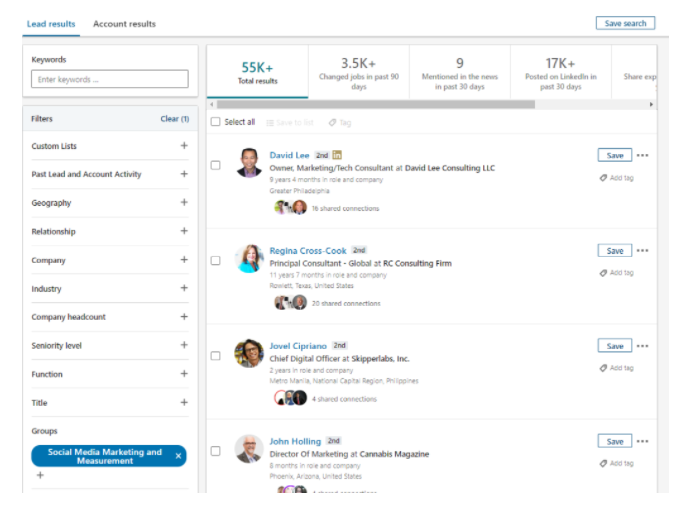Select Jovel Cipriano's result checkbox
Screen dimensions: 679x516
(x=215, y=355)
